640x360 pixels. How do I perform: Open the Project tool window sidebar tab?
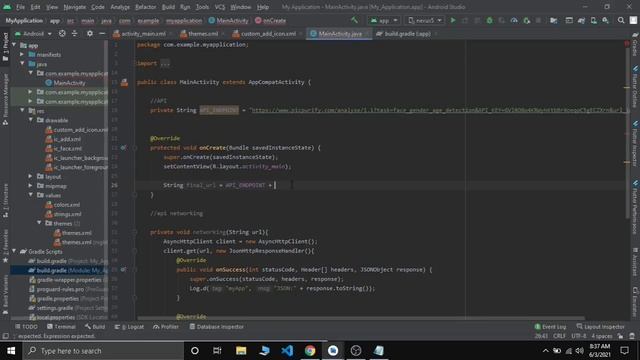point(5,46)
